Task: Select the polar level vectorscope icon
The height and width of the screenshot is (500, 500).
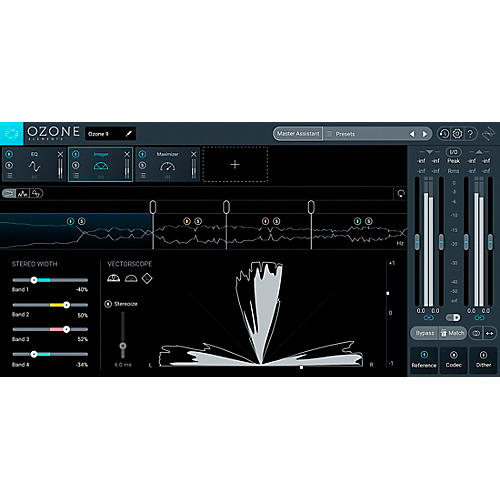Action: point(131,278)
